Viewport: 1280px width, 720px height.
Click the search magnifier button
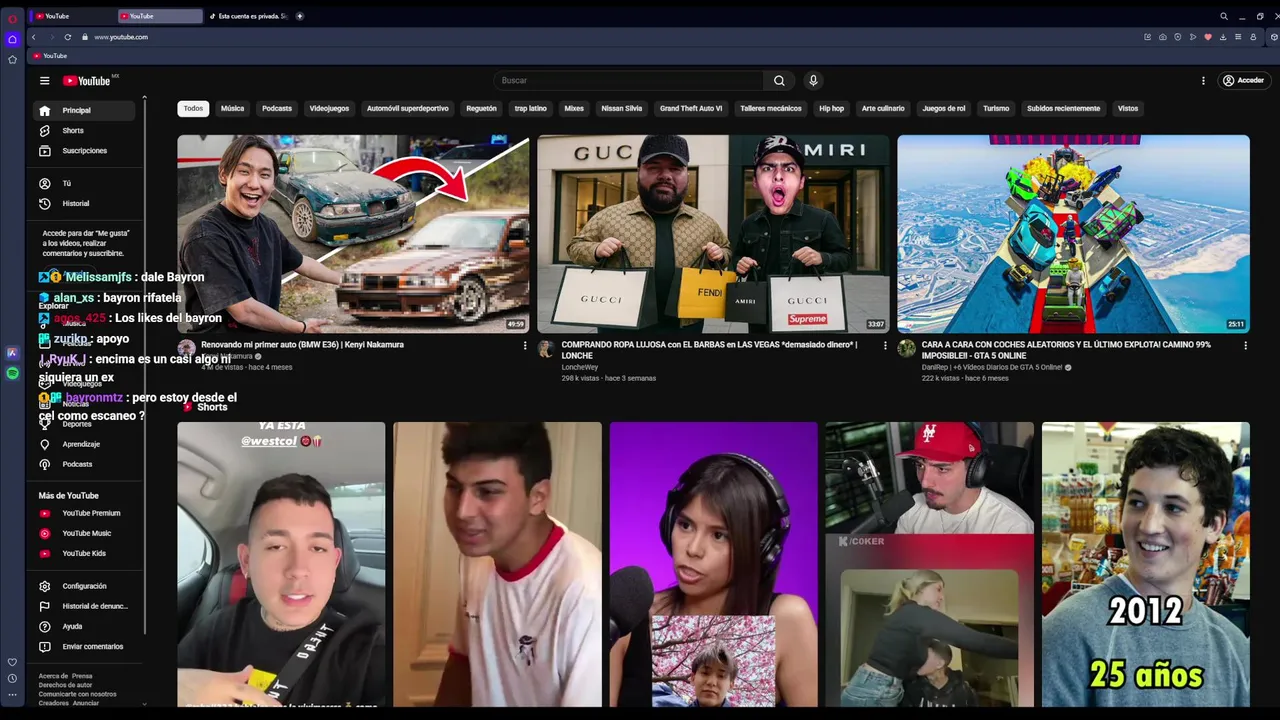(779, 81)
